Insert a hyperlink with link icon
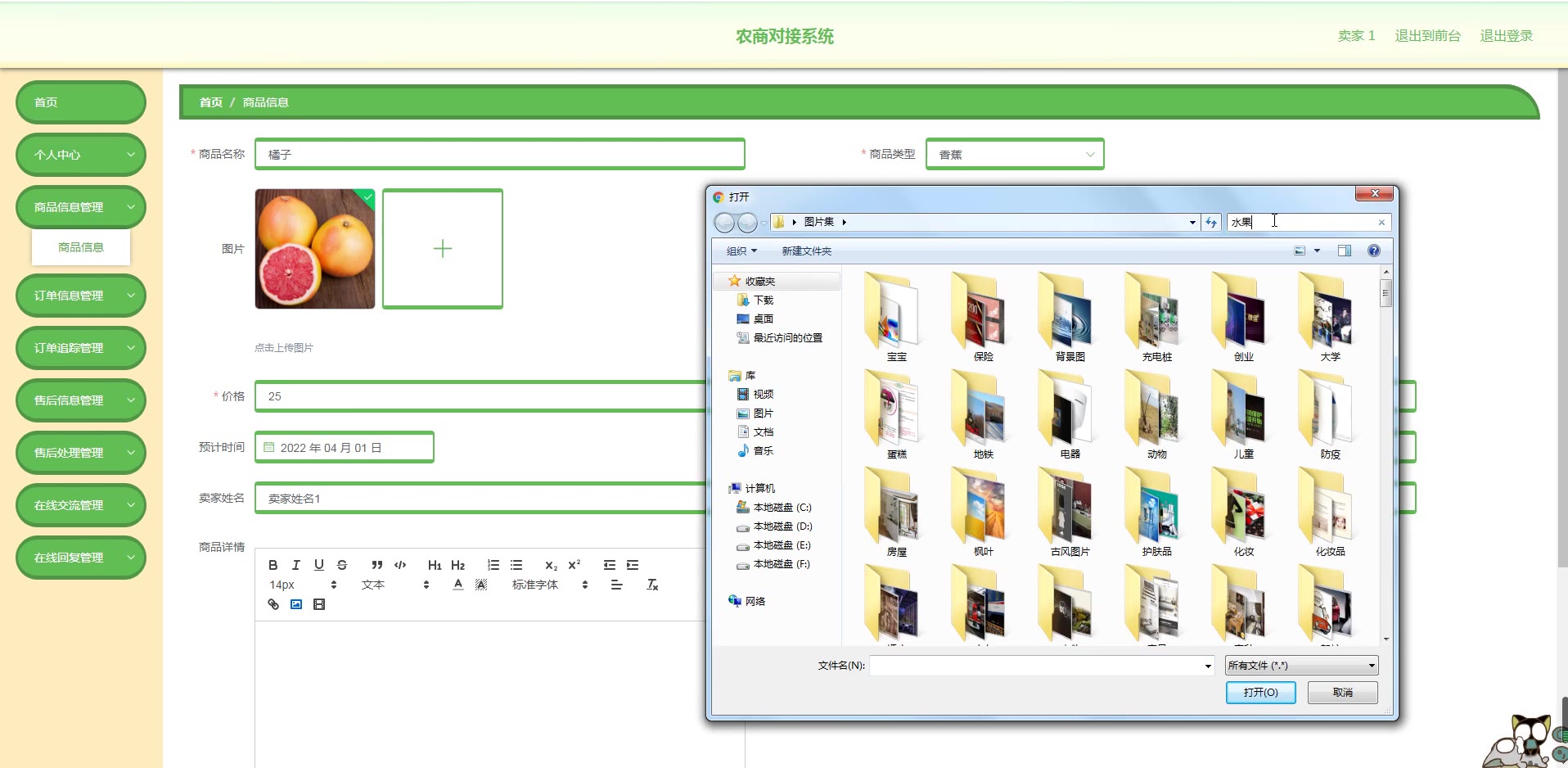 (x=273, y=604)
